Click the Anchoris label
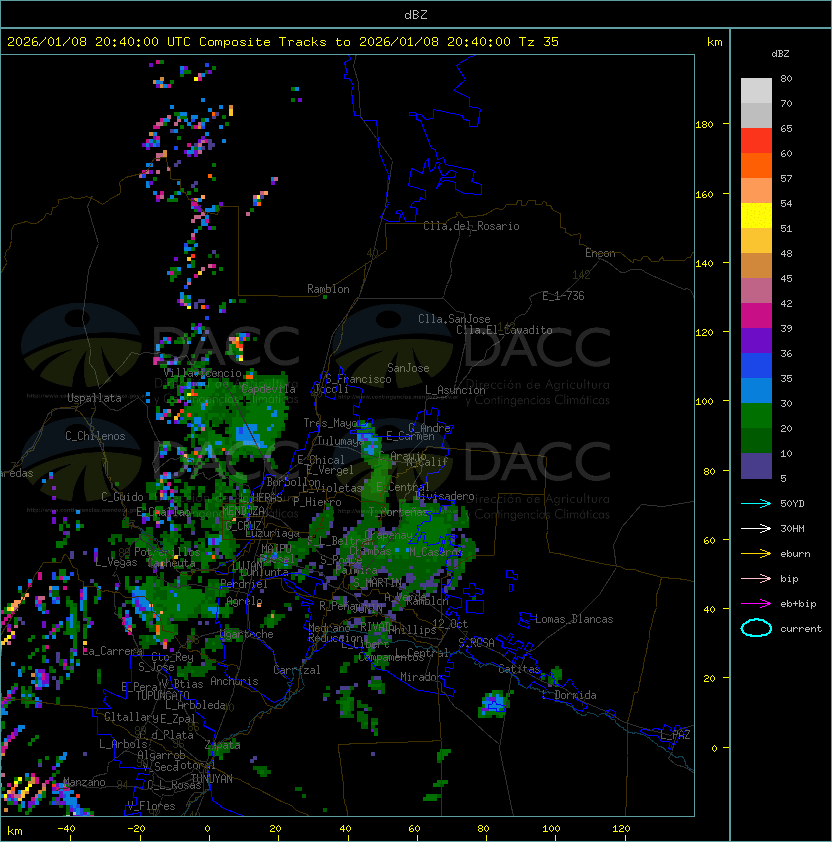The image size is (832, 842). [234, 681]
